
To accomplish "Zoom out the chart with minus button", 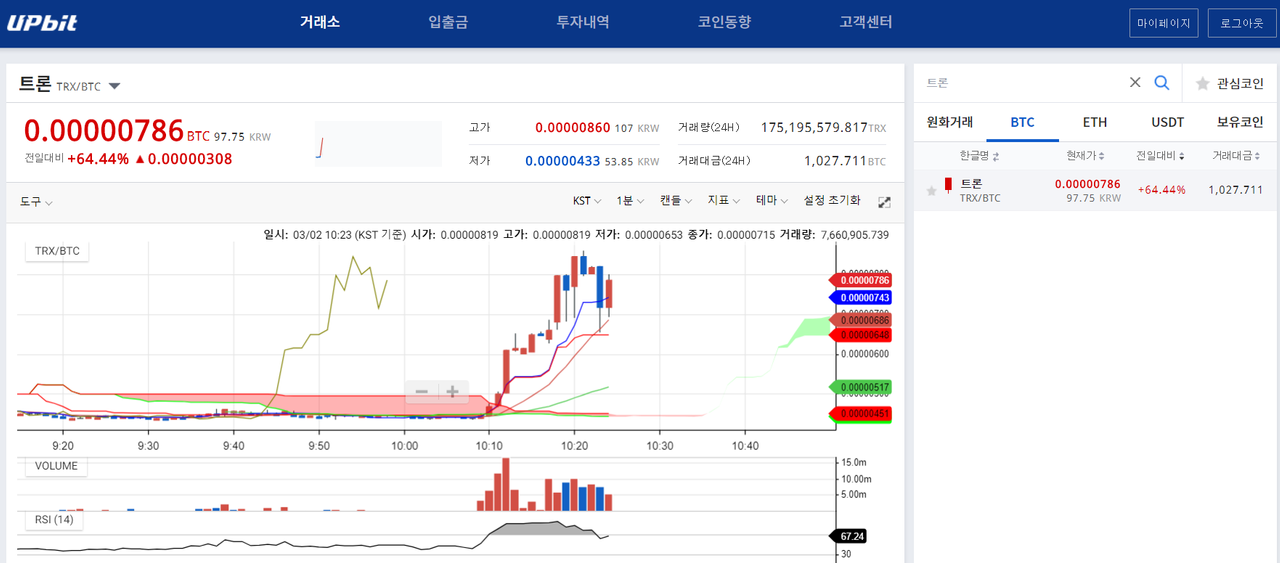I will click(x=422, y=391).
